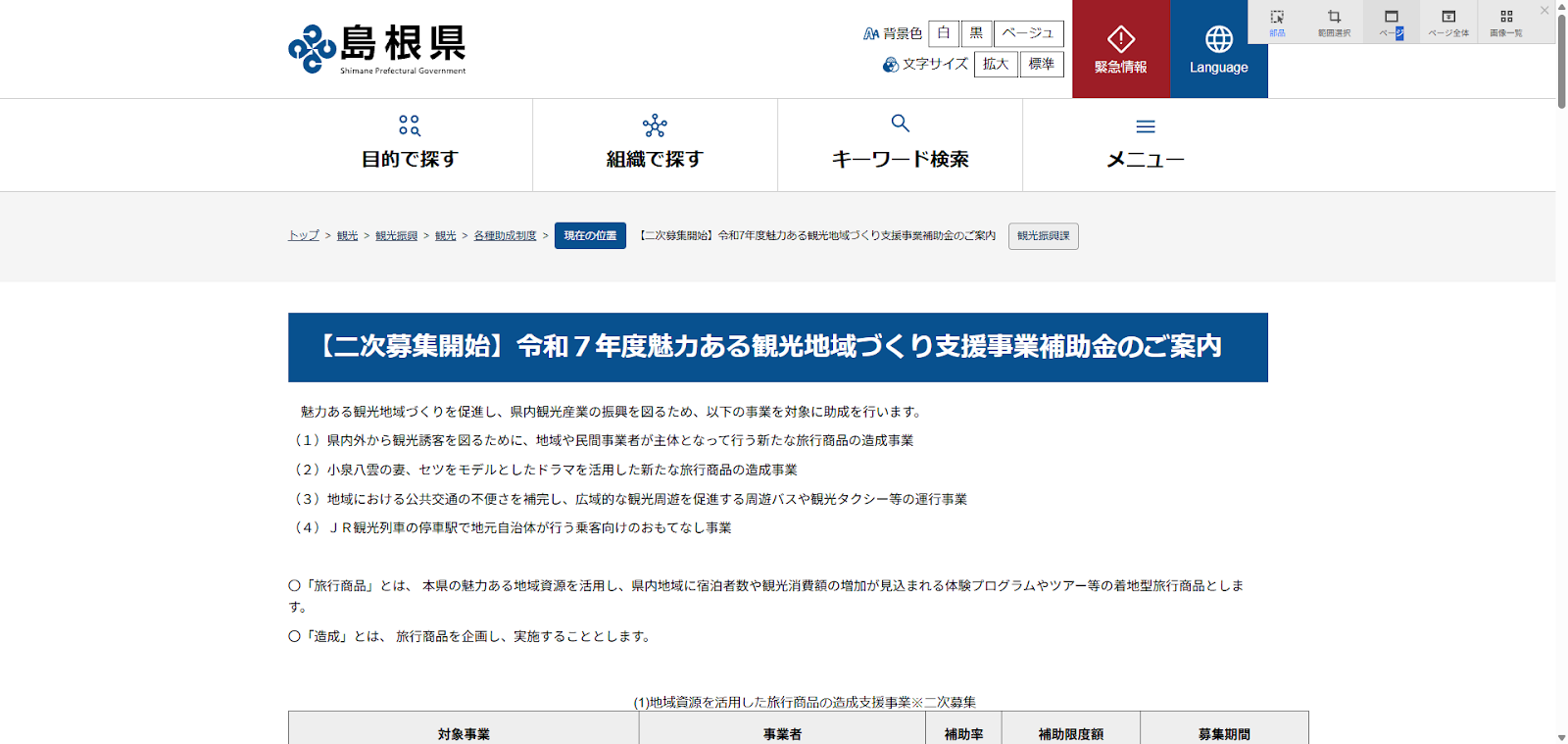Viewport: 1568px width, 744px height.
Task: Set background color to ベージュ
Action: pos(1028,33)
